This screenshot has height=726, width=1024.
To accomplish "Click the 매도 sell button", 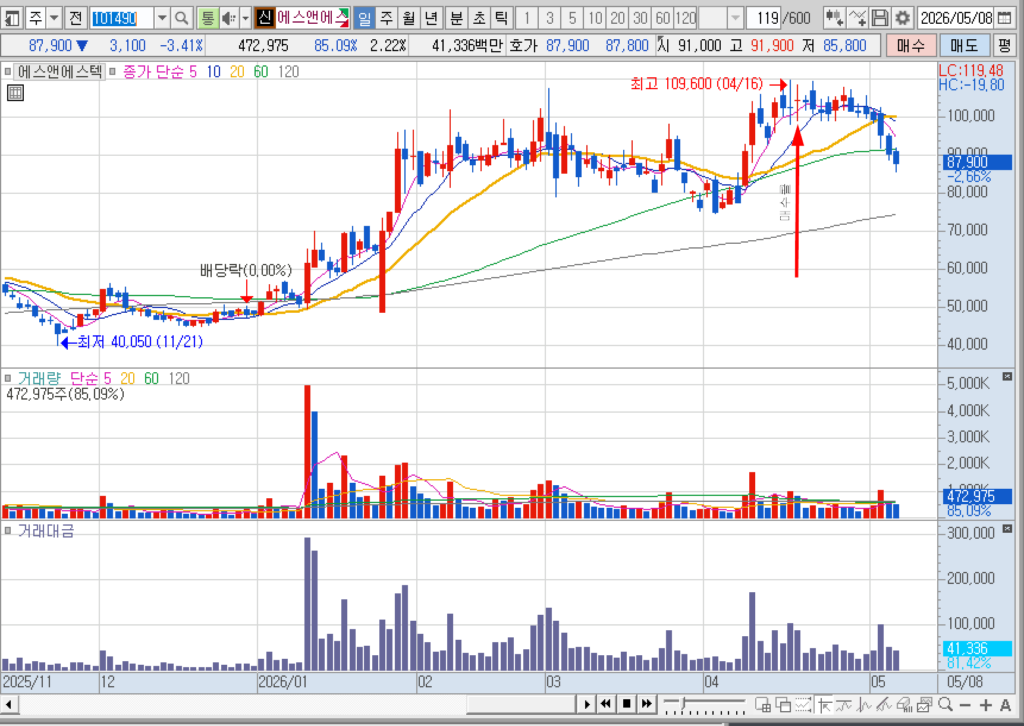I will pos(964,46).
